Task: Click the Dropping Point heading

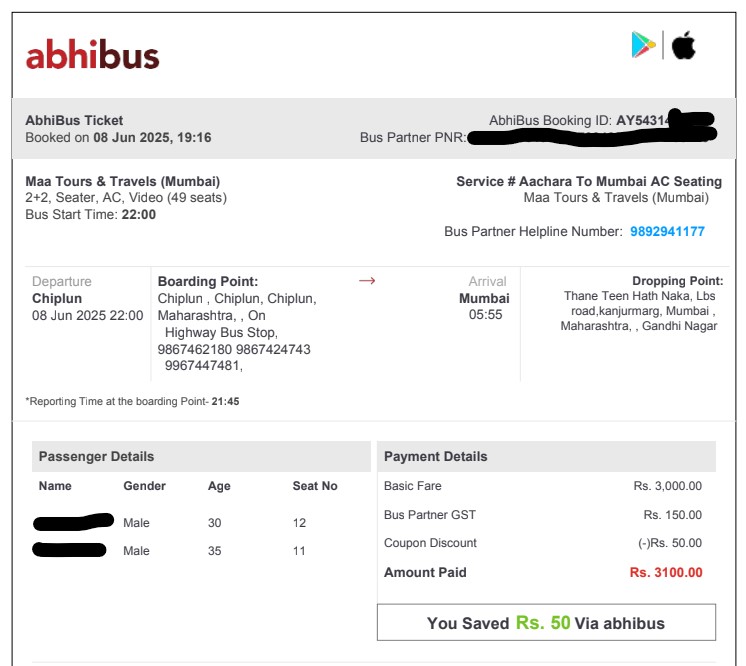Action: (677, 282)
